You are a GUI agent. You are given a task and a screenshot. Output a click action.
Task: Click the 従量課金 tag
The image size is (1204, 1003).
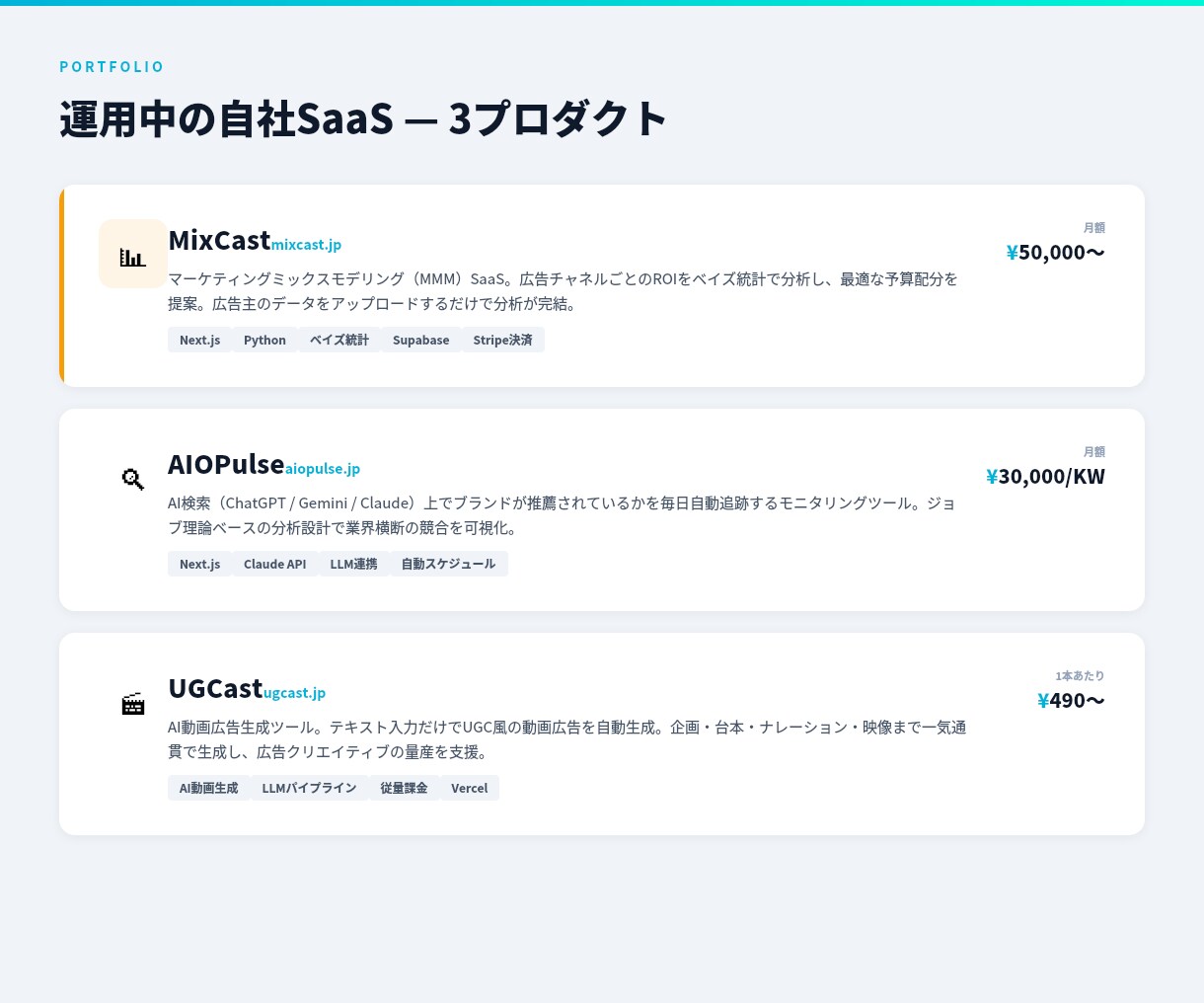(405, 788)
